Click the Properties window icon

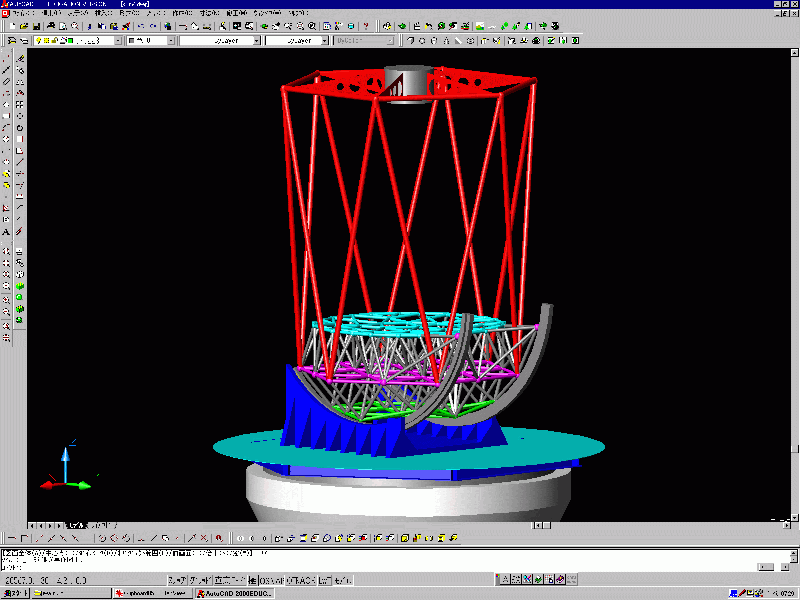click(327, 26)
